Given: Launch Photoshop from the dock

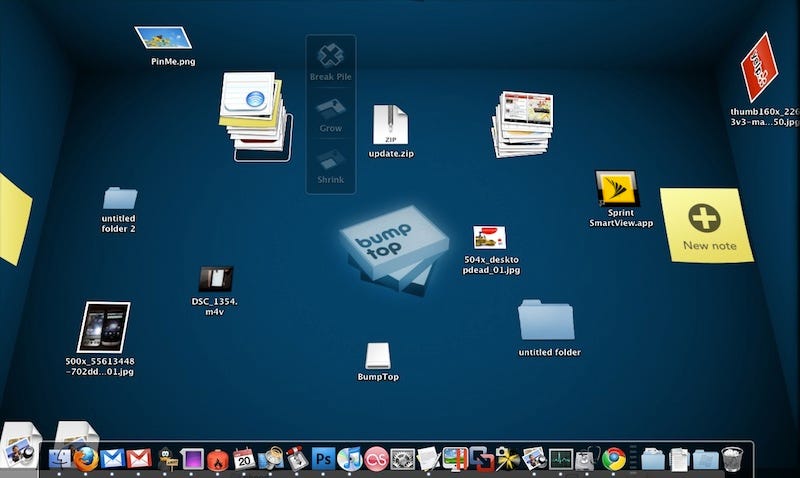Looking at the screenshot, I should pos(323,459).
